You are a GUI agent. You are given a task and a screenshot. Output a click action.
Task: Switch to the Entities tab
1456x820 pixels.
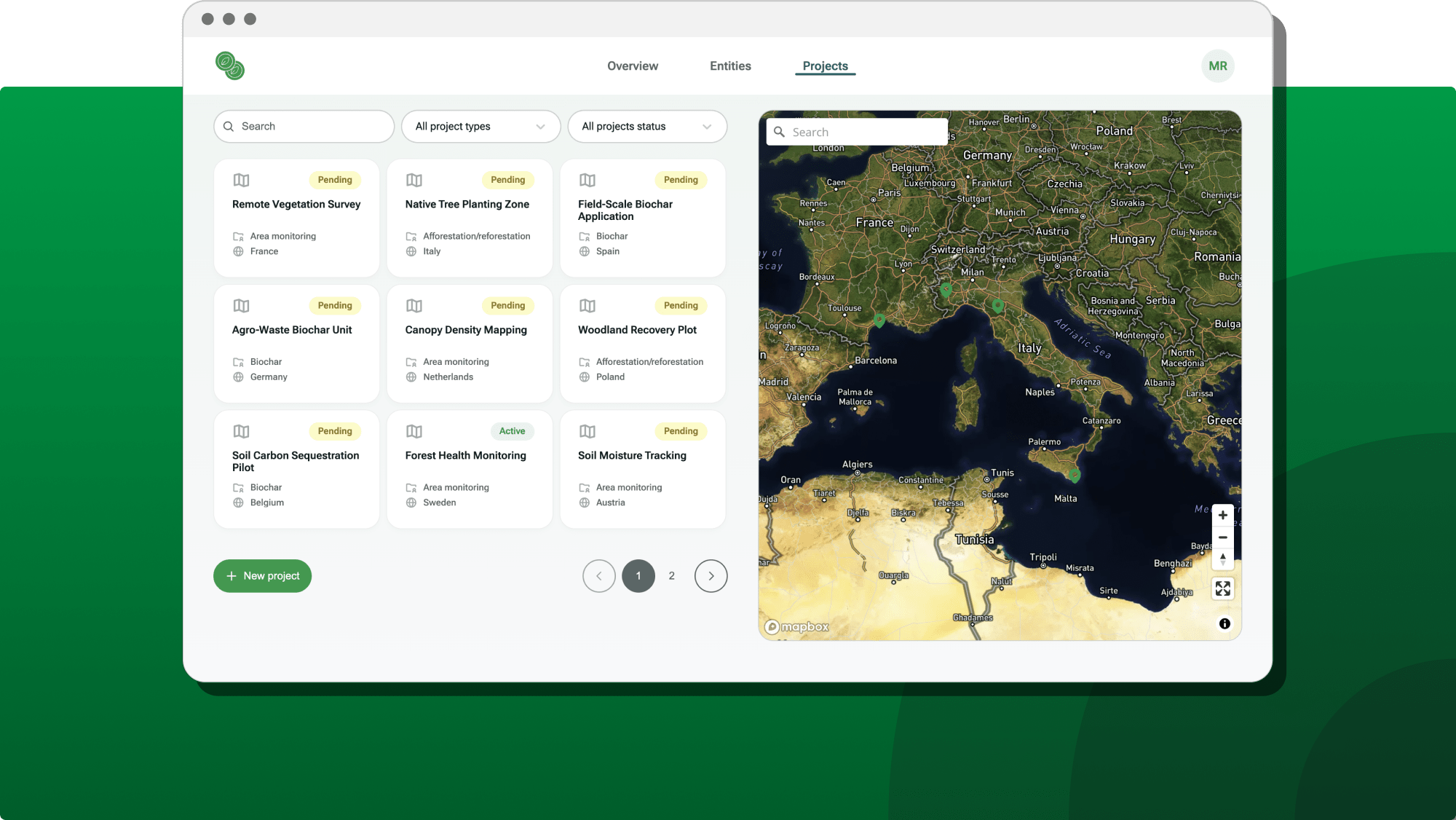click(x=730, y=66)
